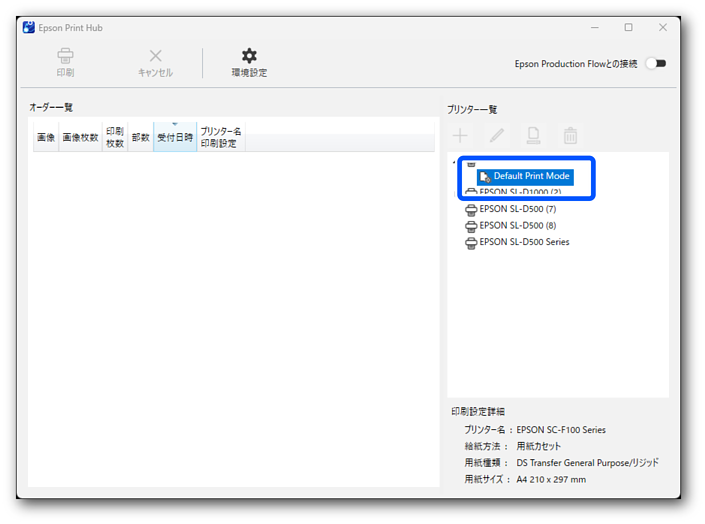Click the 印刷枚数 column header

coord(115,138)
